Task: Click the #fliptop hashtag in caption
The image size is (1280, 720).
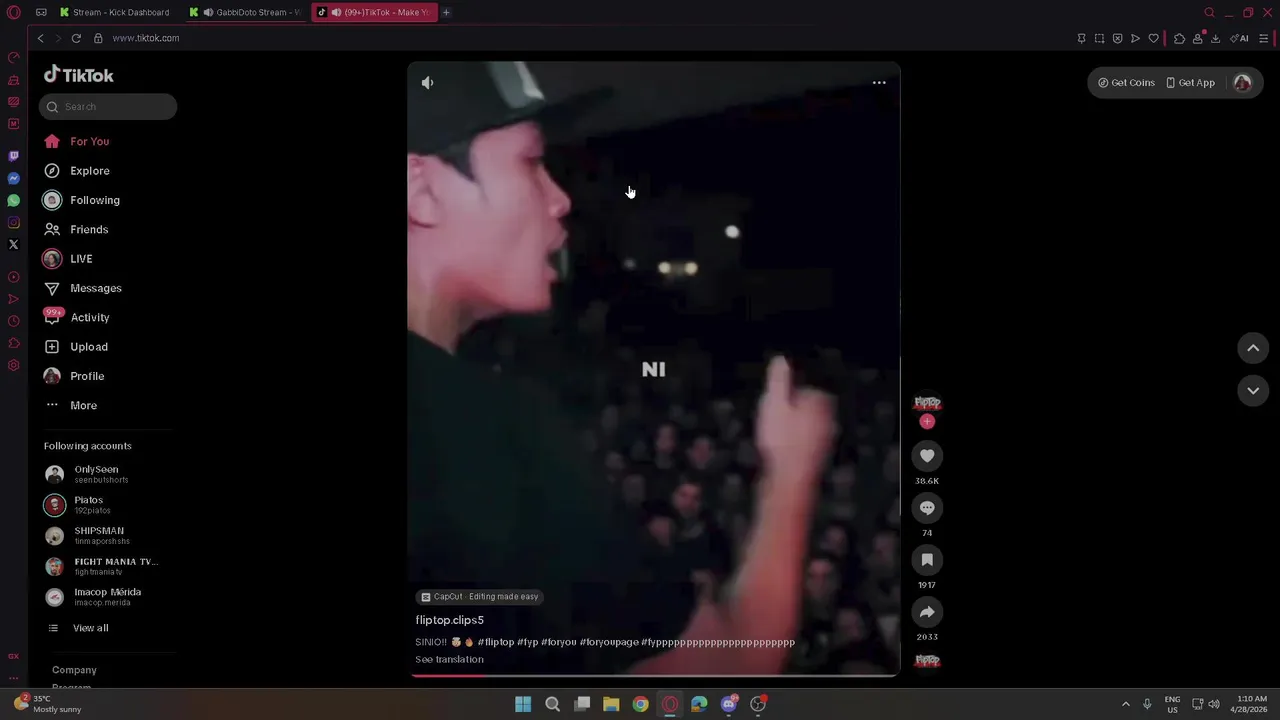Action: (495, 642)
